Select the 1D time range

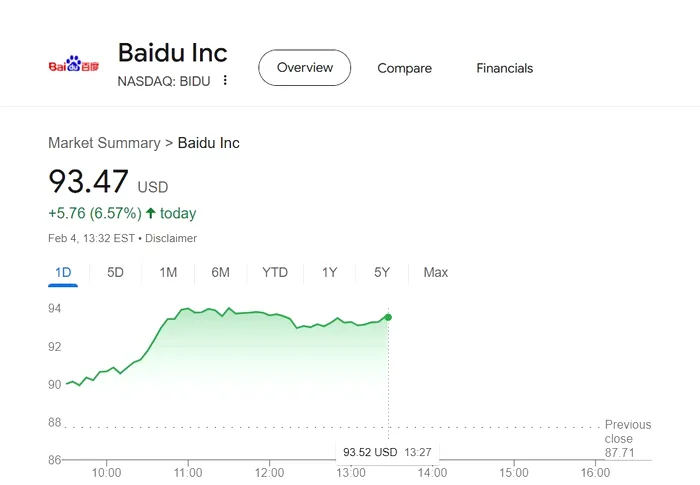63,272
